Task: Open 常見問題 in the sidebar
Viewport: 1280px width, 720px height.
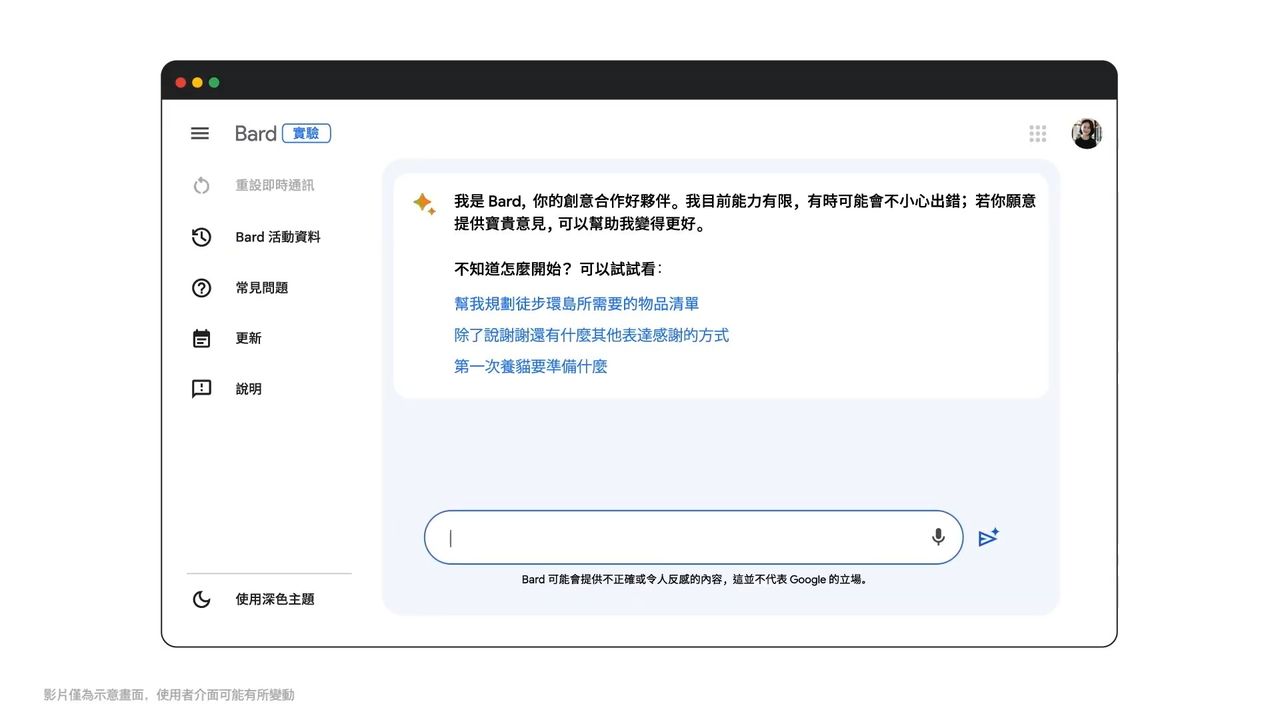Action: coord(262,288)
